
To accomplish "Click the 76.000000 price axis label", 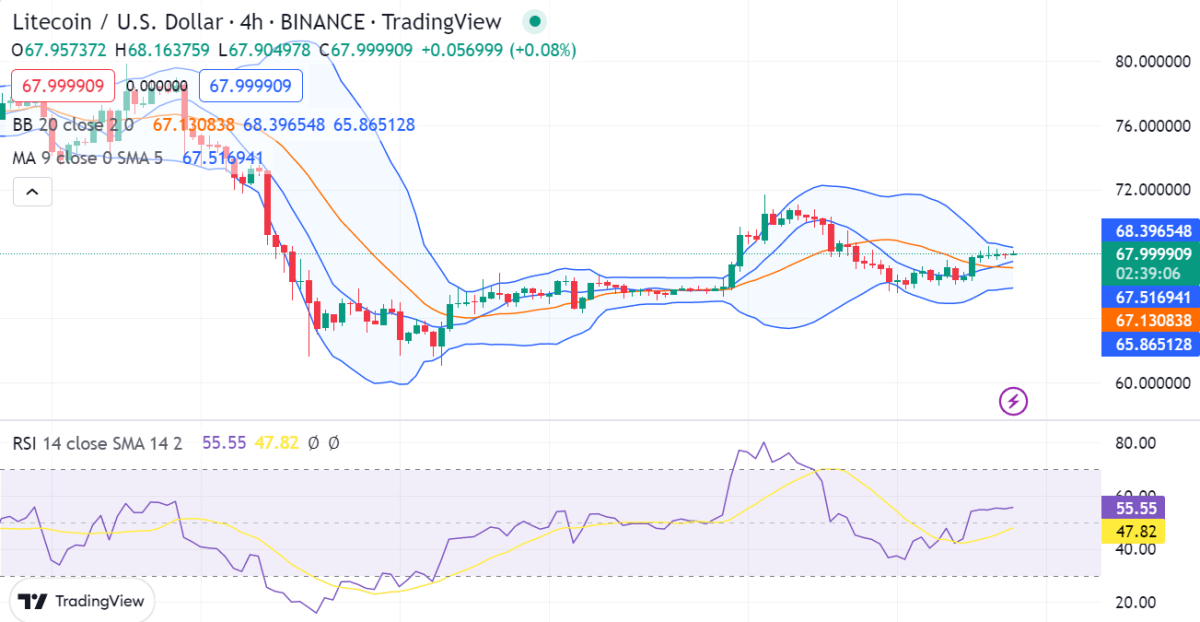I will [x=1153, y=126].
